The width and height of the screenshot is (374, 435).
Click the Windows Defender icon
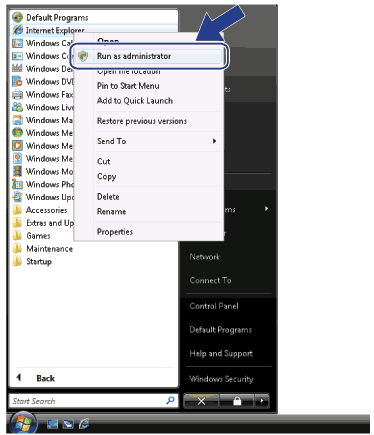17,68
